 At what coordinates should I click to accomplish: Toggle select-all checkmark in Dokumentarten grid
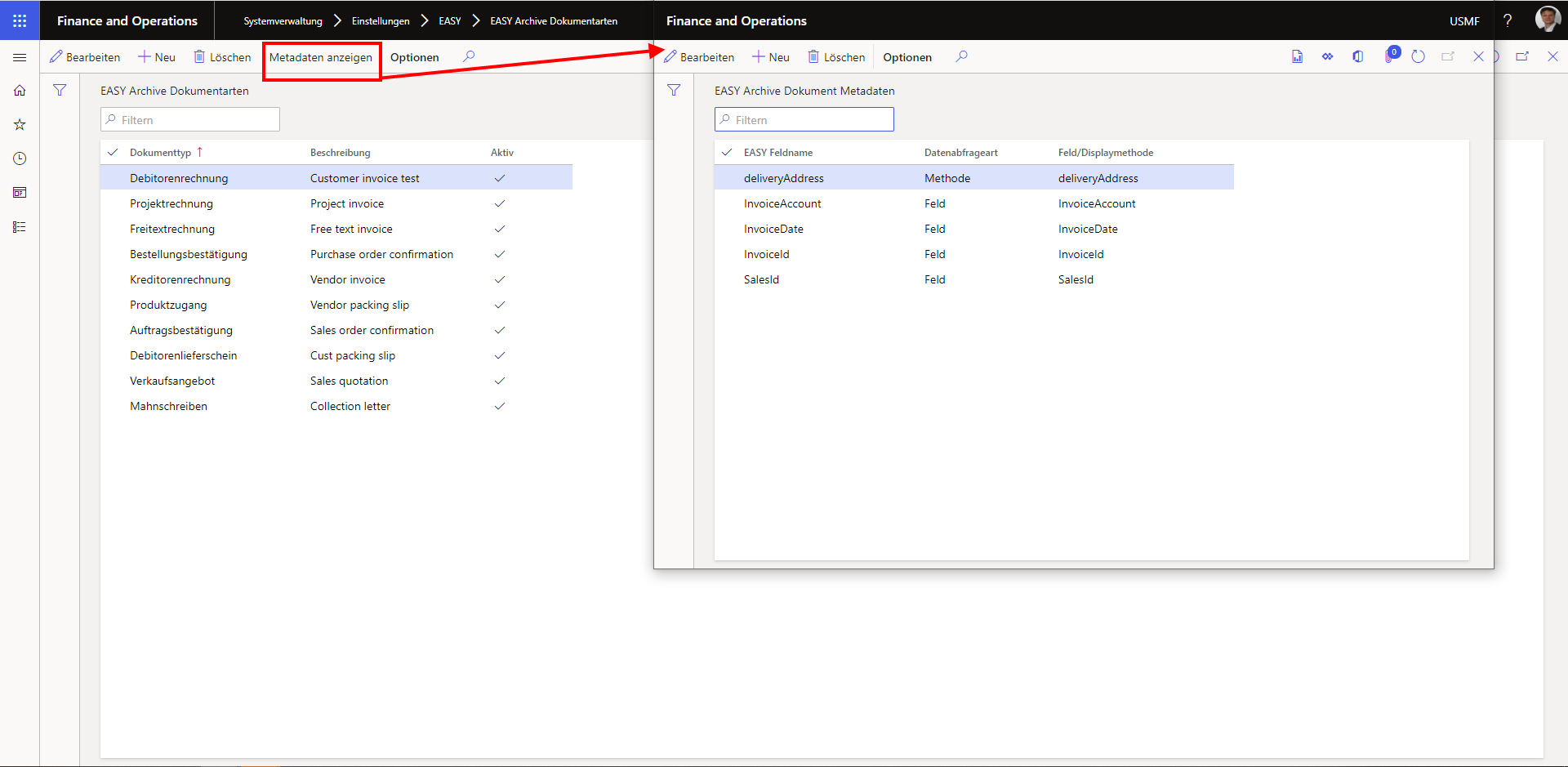click(113, 152)
